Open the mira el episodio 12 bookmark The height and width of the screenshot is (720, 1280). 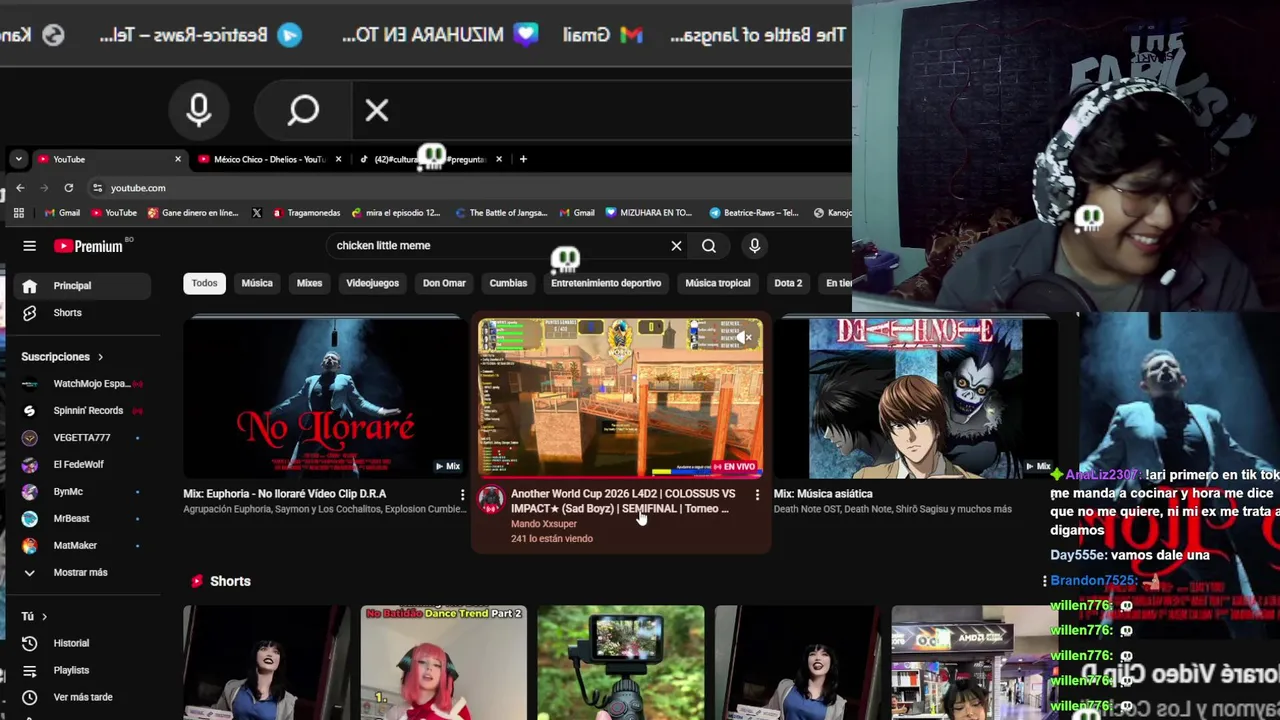395,213
